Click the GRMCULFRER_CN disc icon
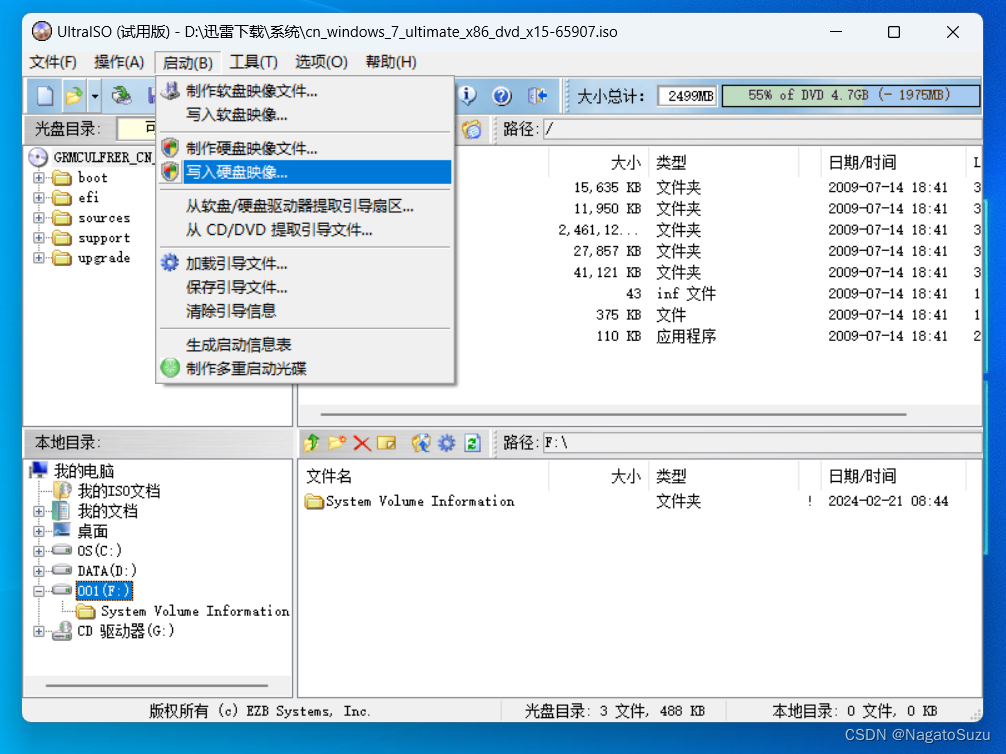Image resolution: width=1006 pixels, height=754 pixels. coord(38,157)
